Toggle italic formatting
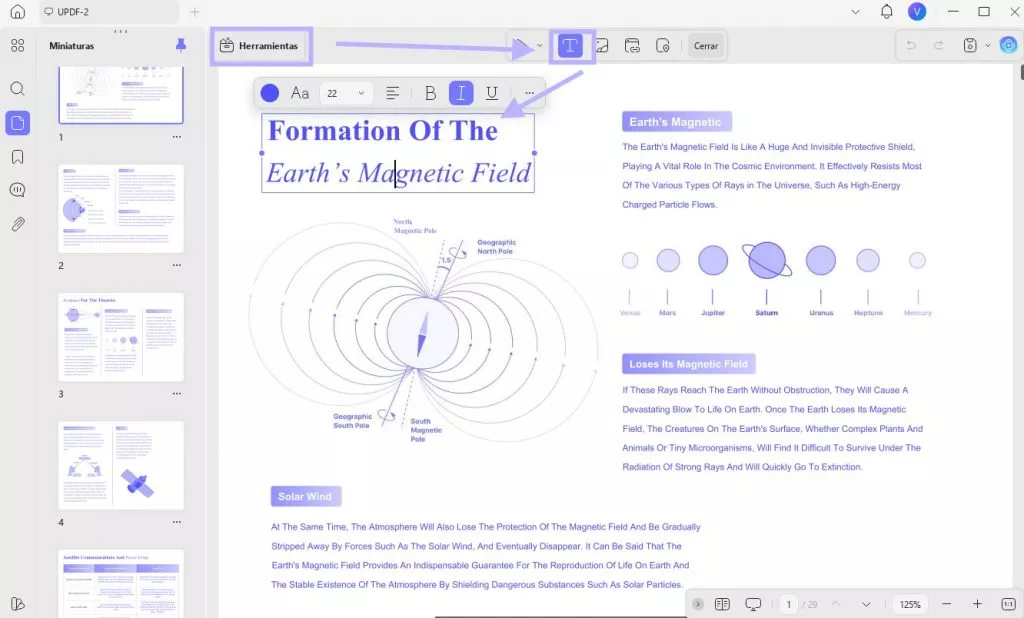 [x=461, y=93]
